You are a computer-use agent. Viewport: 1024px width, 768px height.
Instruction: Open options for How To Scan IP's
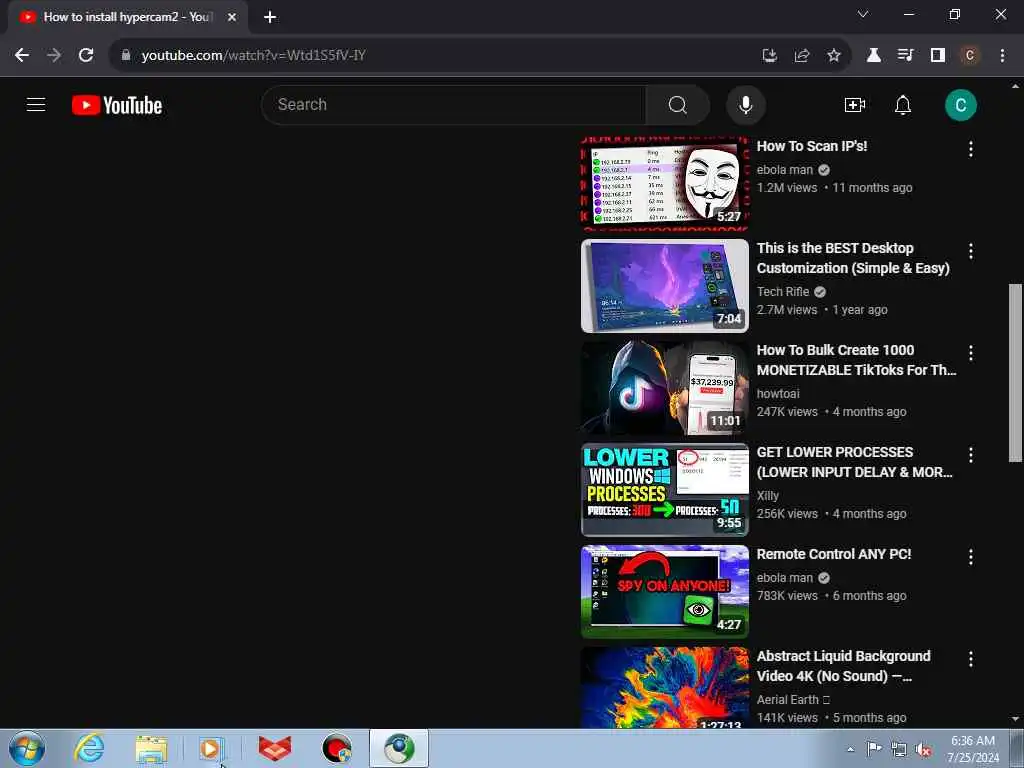click(970, 149)
